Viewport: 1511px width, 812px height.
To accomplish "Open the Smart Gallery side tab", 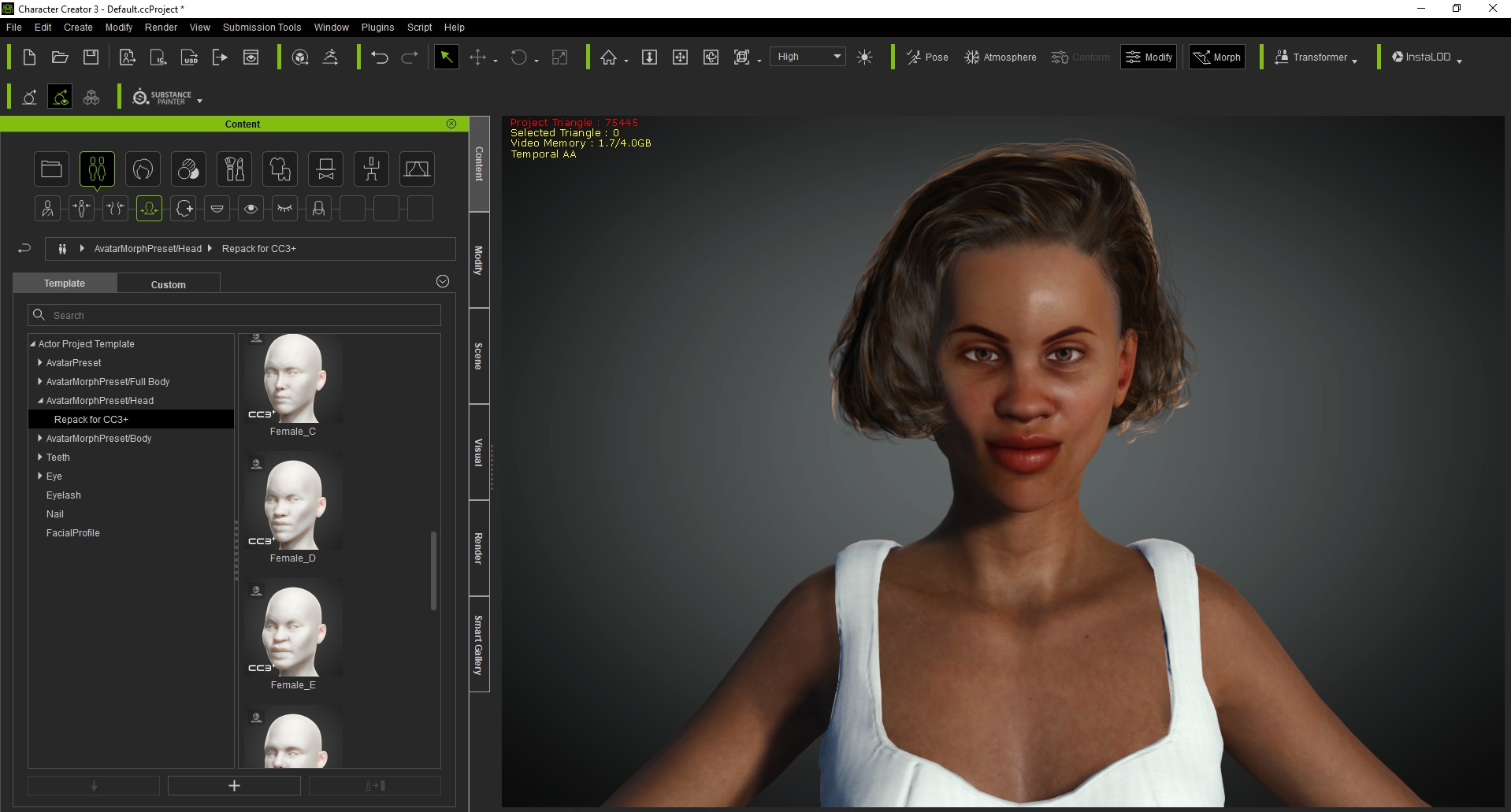I will [478, 644].
